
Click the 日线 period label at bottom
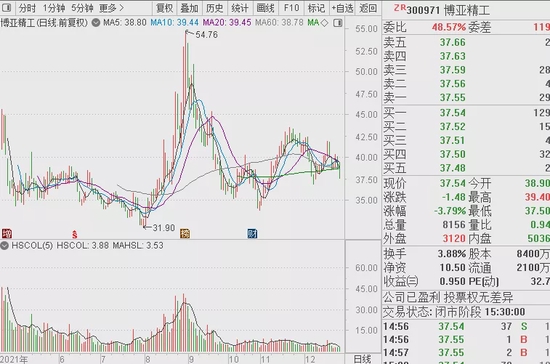coord(362,359)
